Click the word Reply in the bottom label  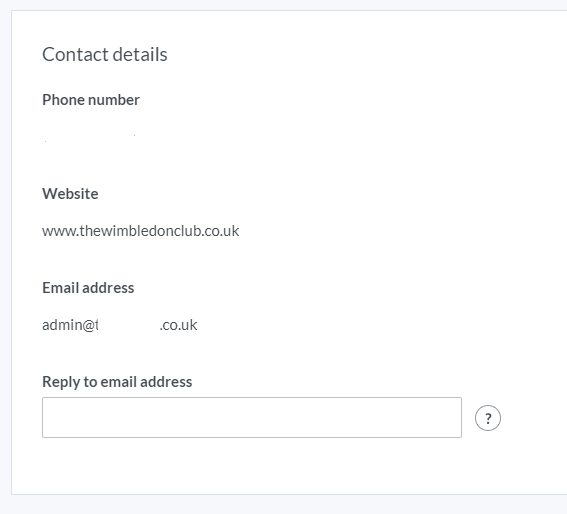coord(61,382)
